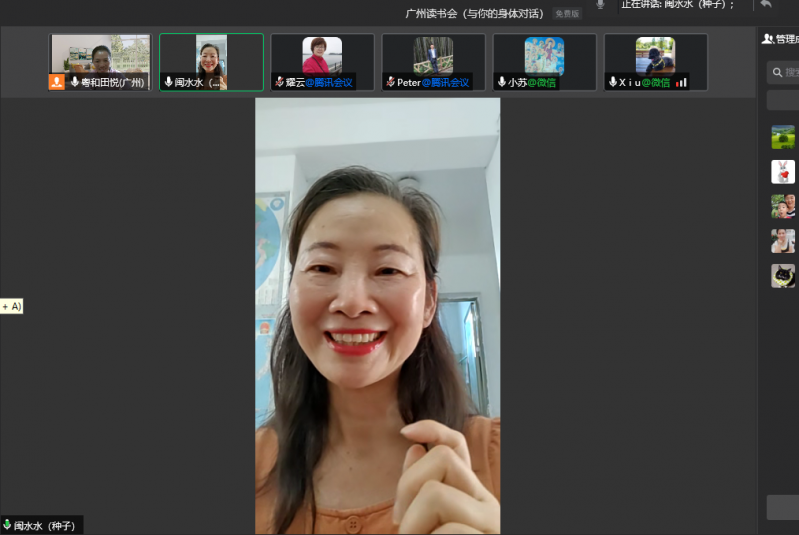Select the white rabbit avatar in member list
The image size is (799, 535).
[783, 172]
